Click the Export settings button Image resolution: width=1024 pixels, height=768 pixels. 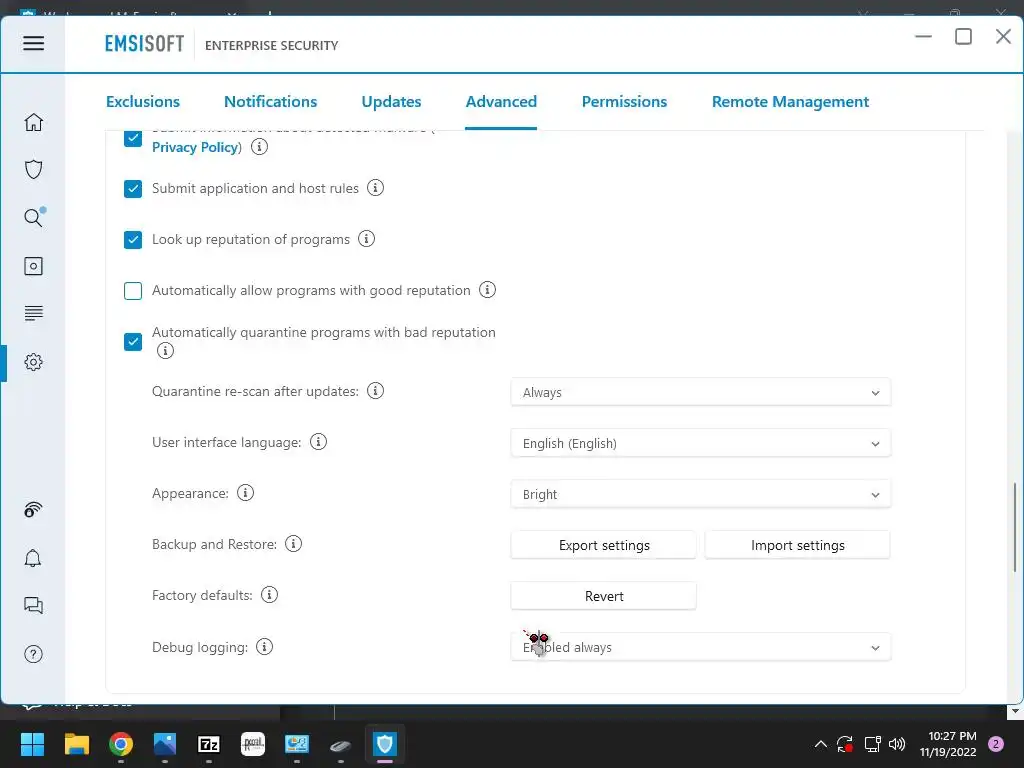pos(604,545)
